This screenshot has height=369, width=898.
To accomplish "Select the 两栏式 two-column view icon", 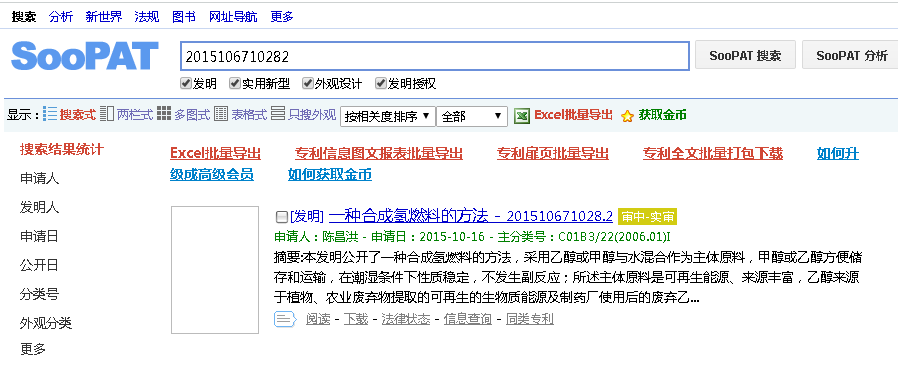I will point(107,114).
